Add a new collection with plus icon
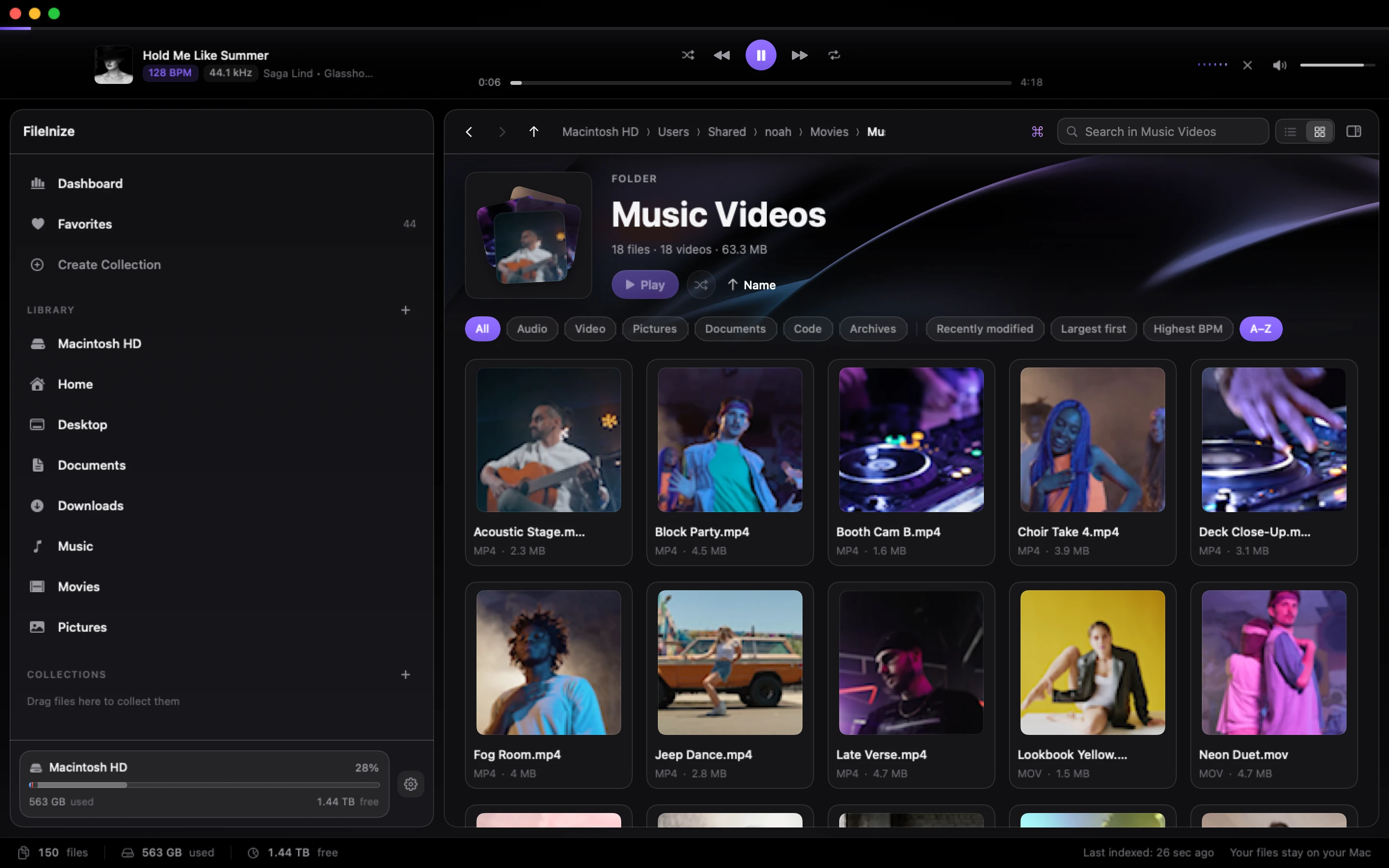The width and height of the screenshot is (1389, 868). click(x=405, y=675)
